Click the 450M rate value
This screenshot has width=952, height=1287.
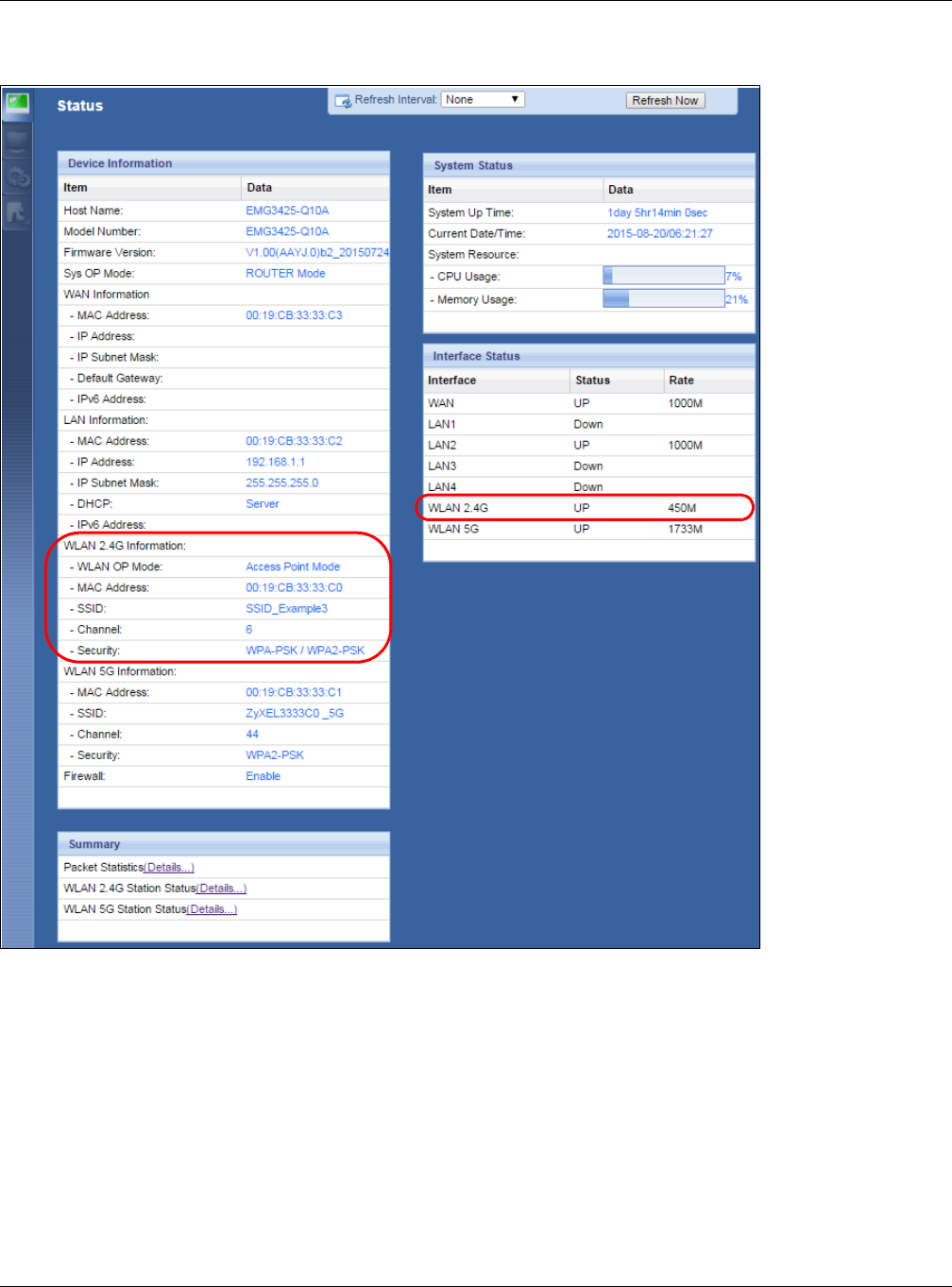[682, 508]
